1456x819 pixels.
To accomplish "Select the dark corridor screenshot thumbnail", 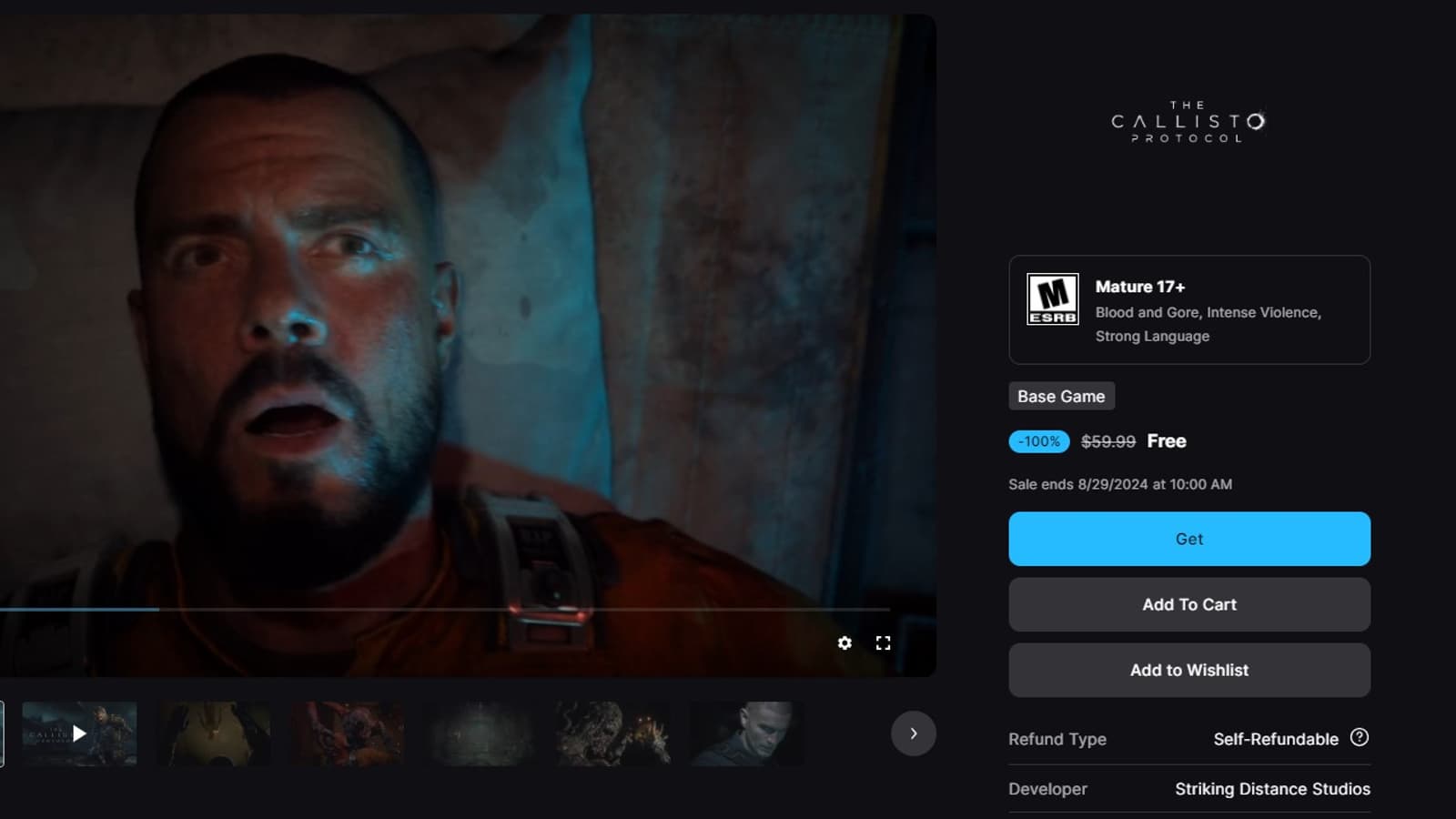I will (x=480, y=733).
